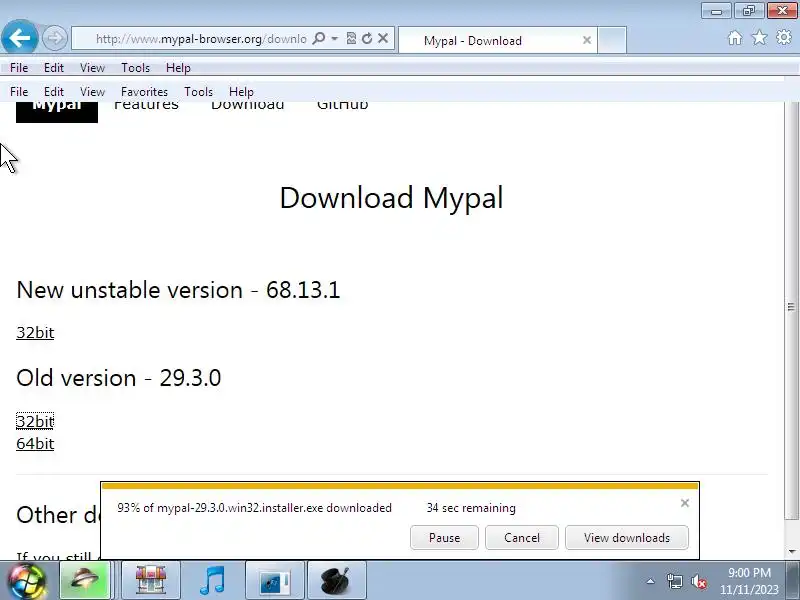The image size is (800, 600).
Task: Open File in the lower menu bar
Action: (x=19, y=92)
